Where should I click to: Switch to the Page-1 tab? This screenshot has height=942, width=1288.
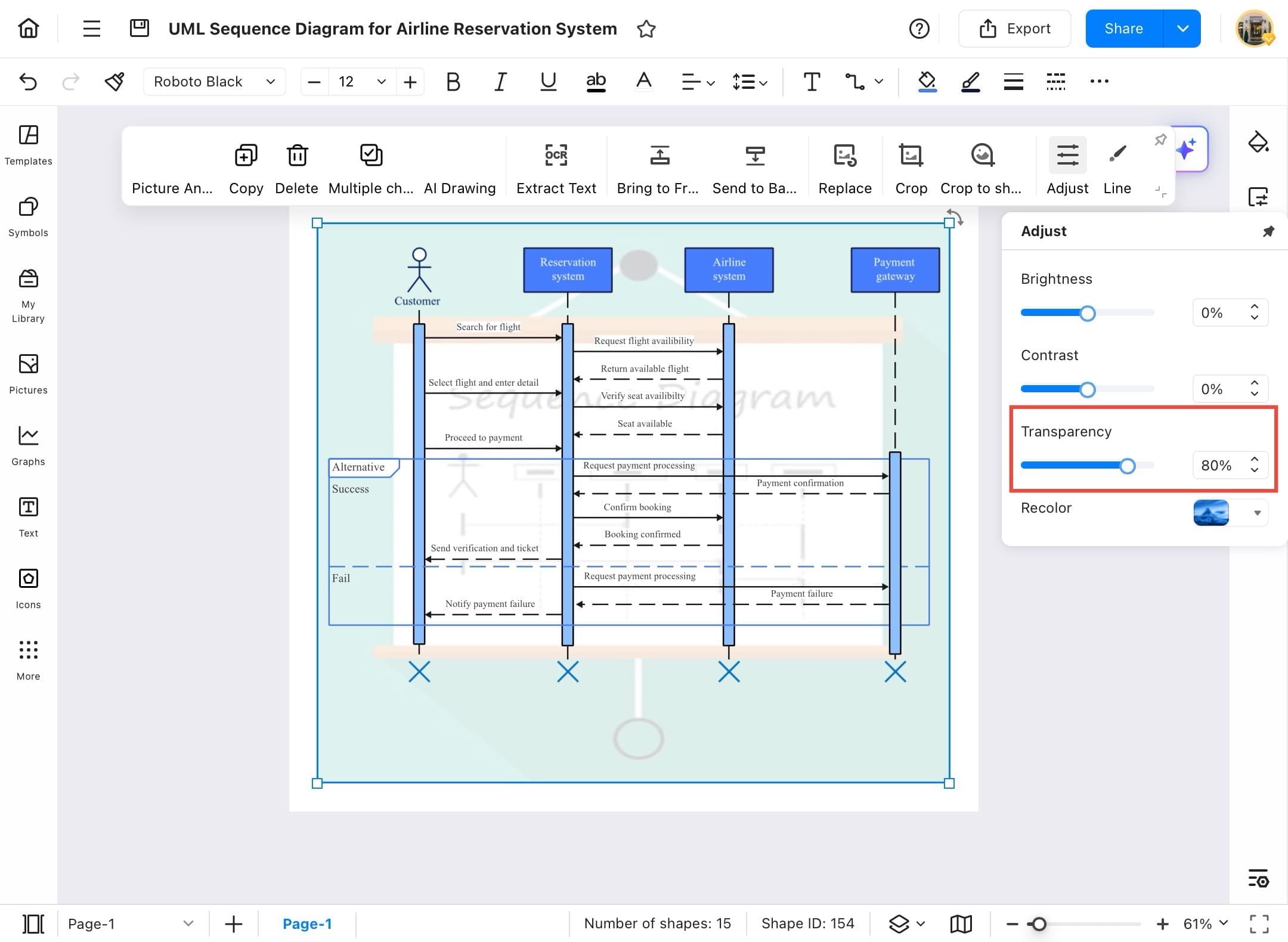[308, 924]
